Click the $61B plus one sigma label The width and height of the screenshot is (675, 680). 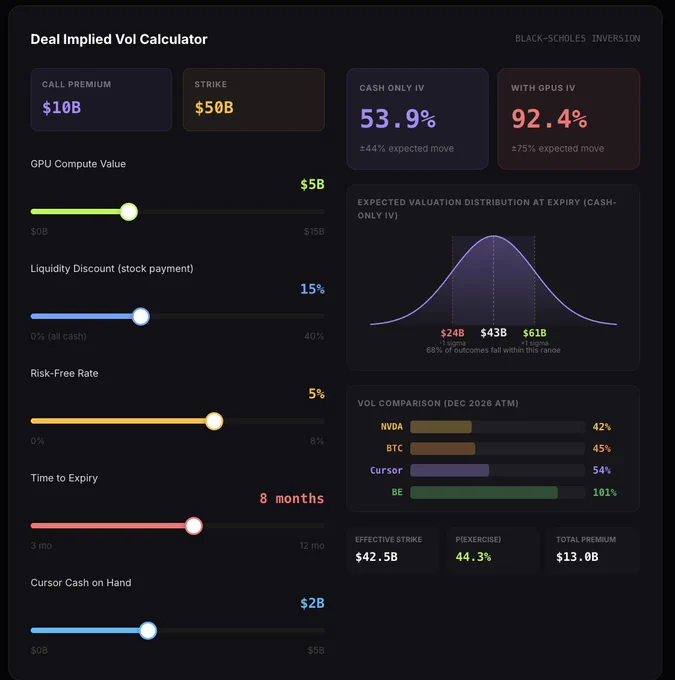(x=534, y=333)
